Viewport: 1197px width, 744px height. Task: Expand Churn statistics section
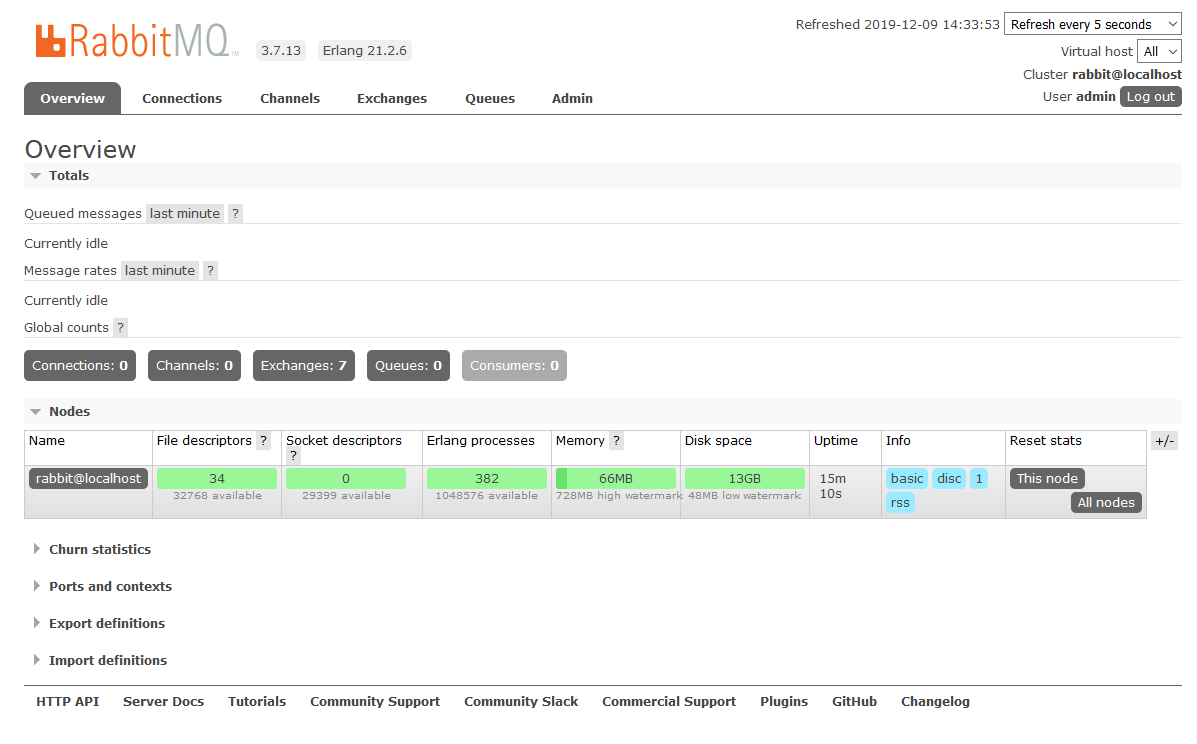99,549
